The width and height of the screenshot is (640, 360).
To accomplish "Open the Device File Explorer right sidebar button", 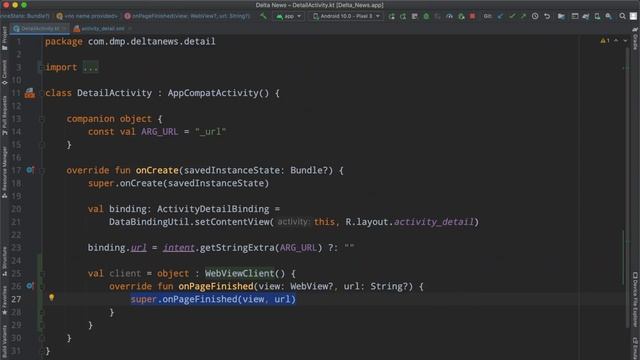I will (x=635, y=300).
